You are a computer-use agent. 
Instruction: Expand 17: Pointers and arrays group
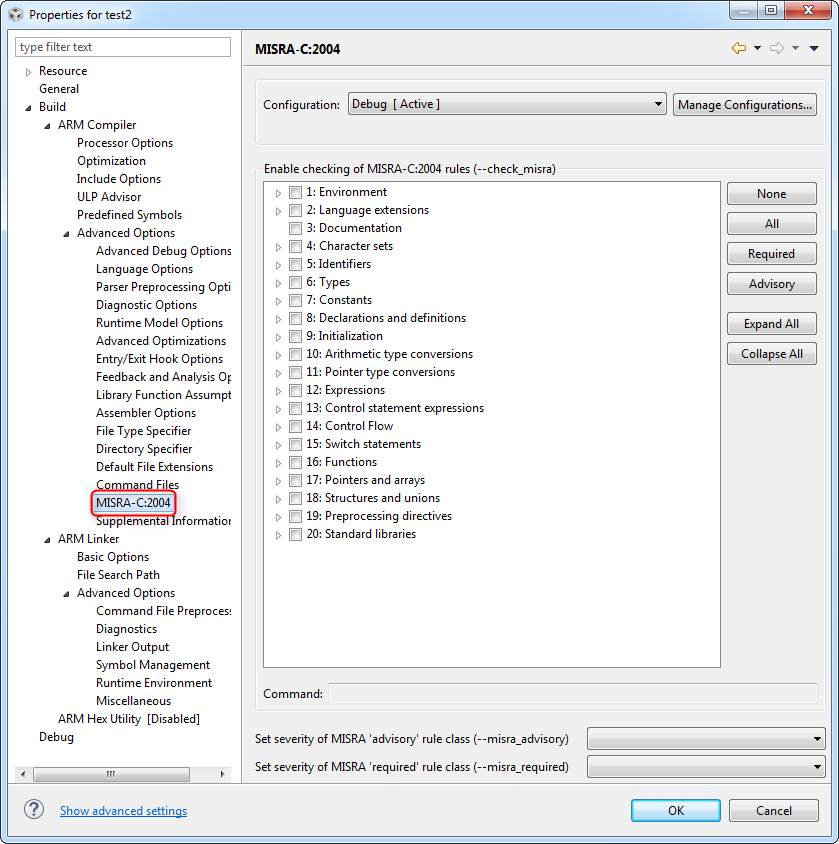(x=278, y=481)
